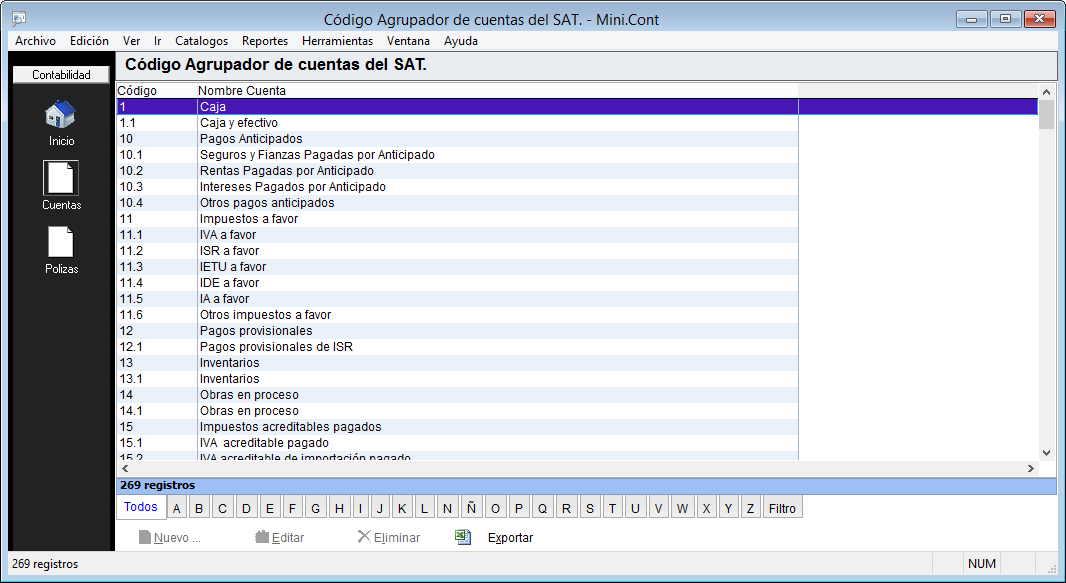Open the Archivo menu
The height and width of the screenshot is (583, 1066).
(35, 41)
